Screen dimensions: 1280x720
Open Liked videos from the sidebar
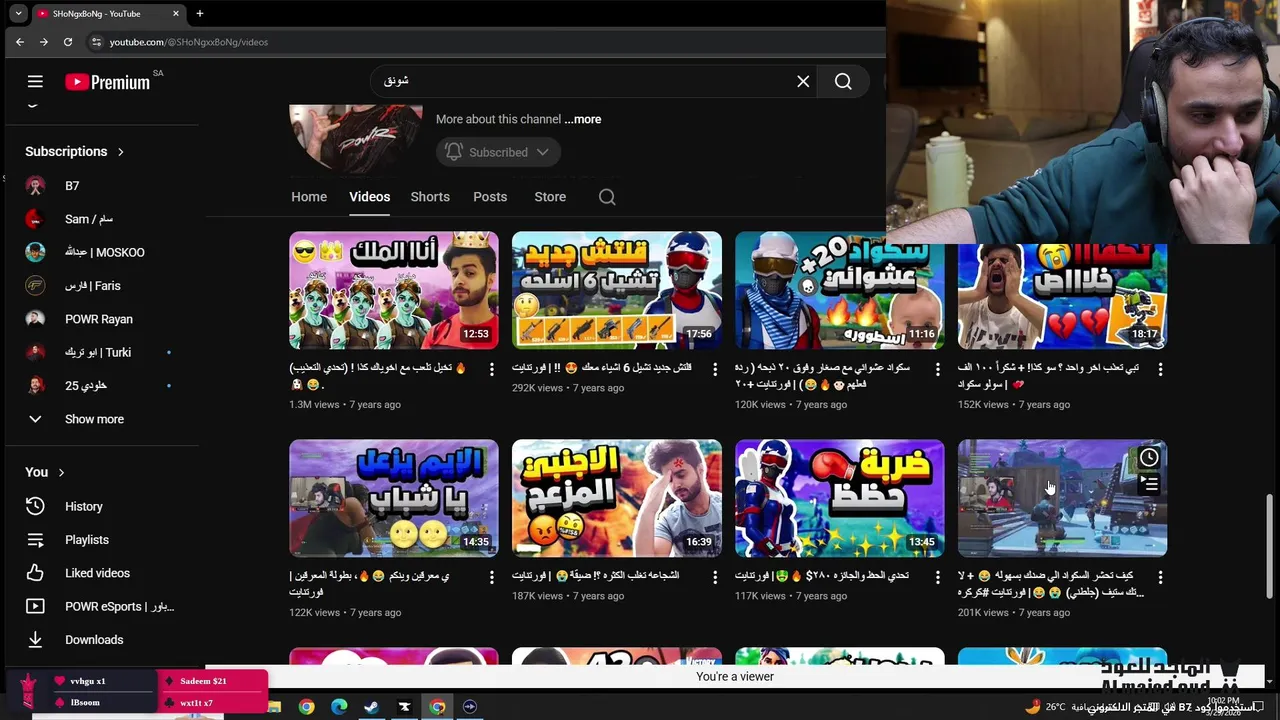tap(97, 573)
